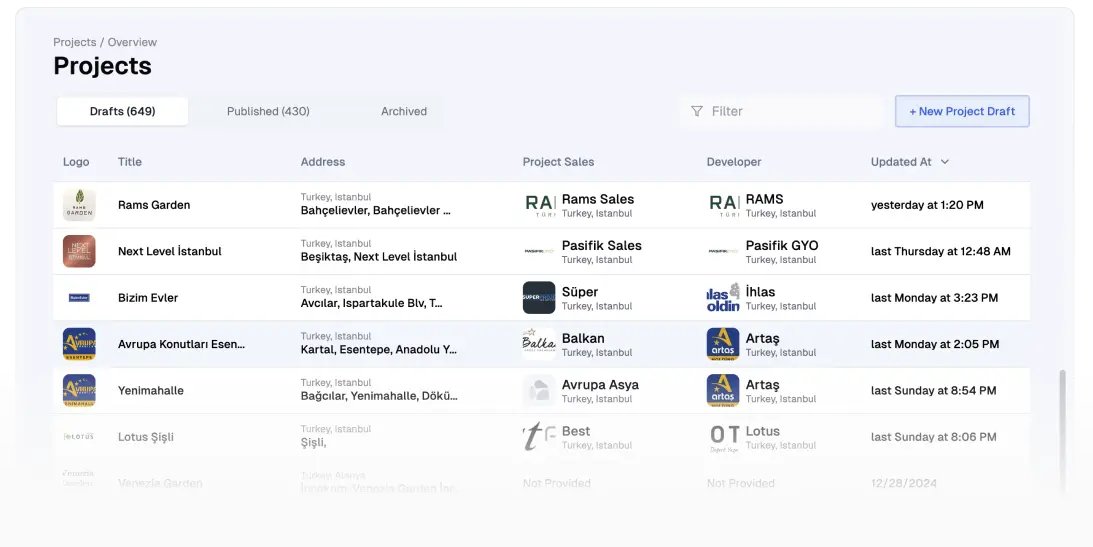Viewport: 1093px width, 547px height.
Task: Select the Bizim Evler title
Action: [148, 298]
